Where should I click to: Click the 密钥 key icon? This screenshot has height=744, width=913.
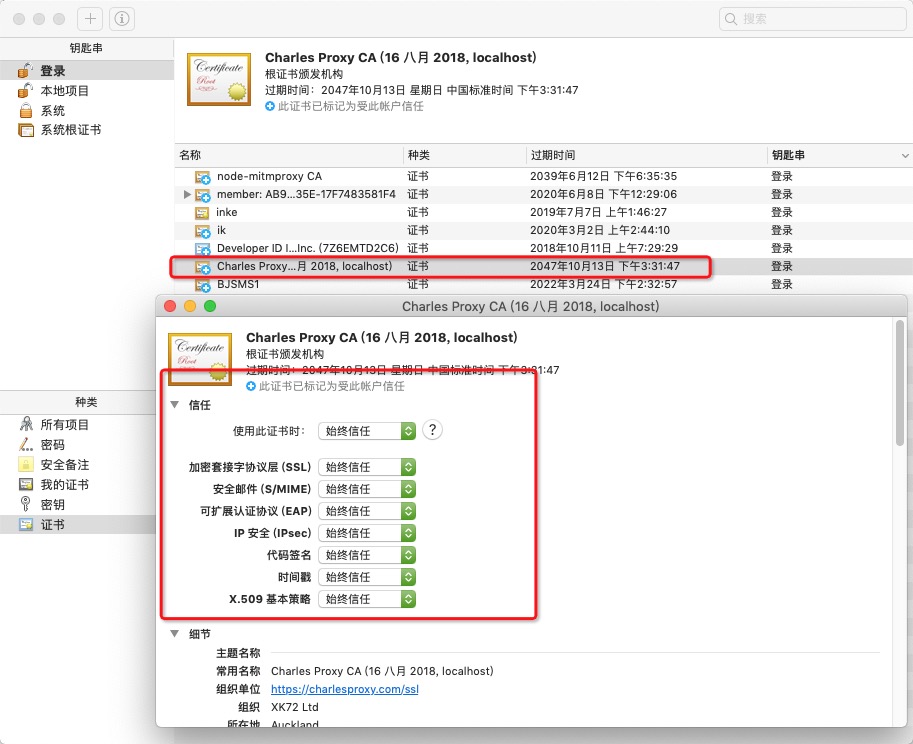[26, 504]
